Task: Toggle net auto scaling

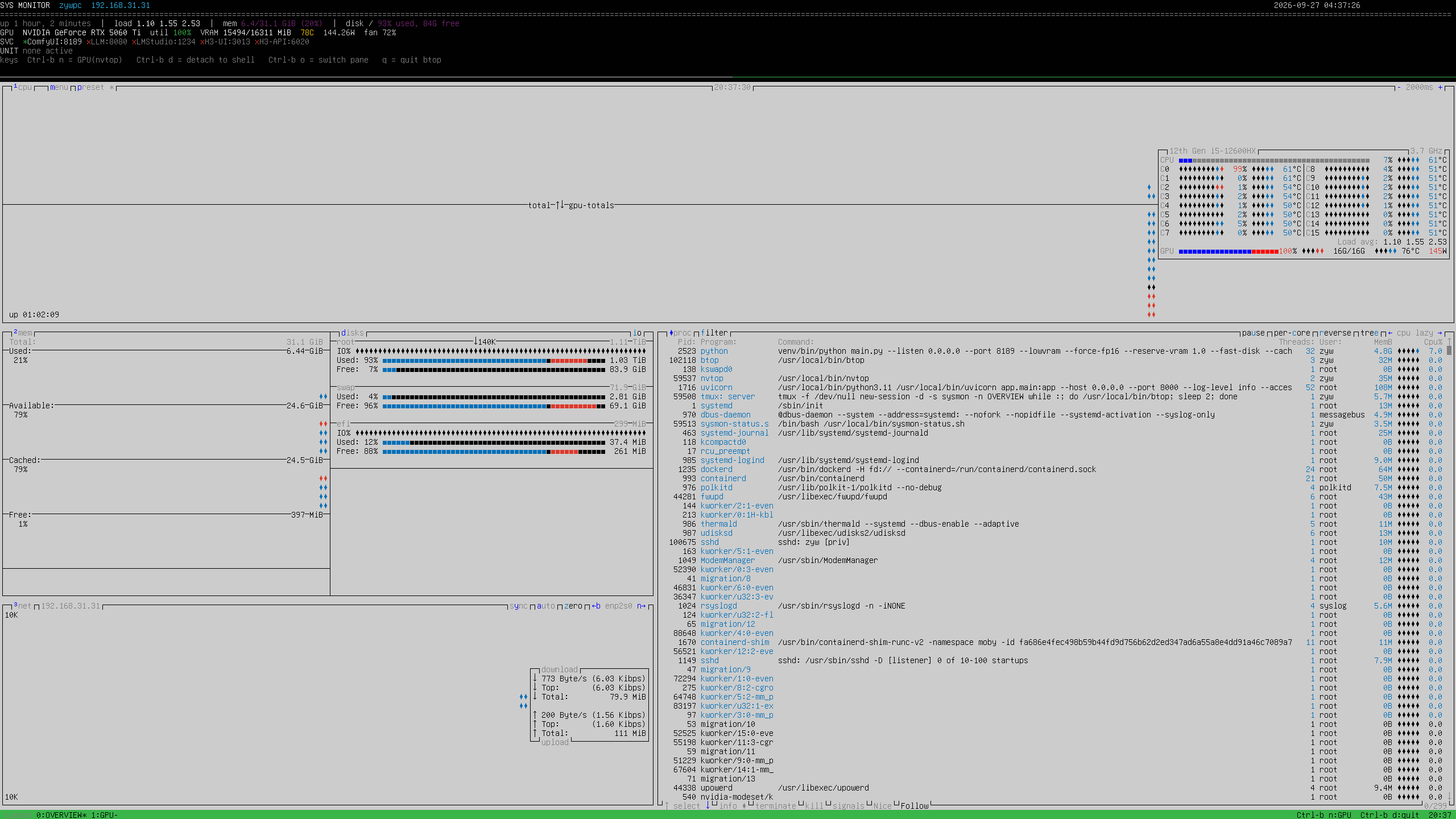Action: coord(546,606)
